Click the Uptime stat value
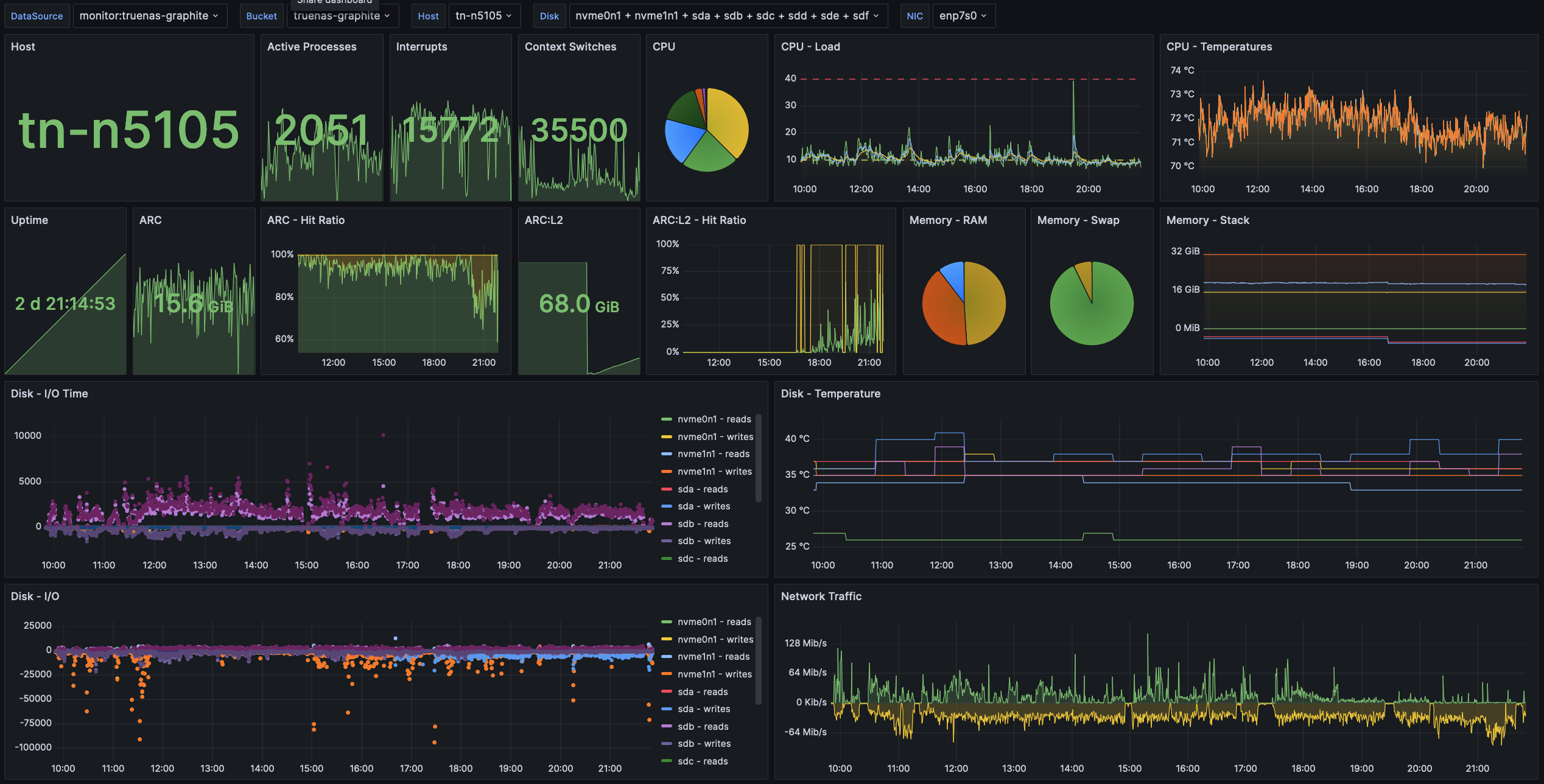 pos(65,303)
